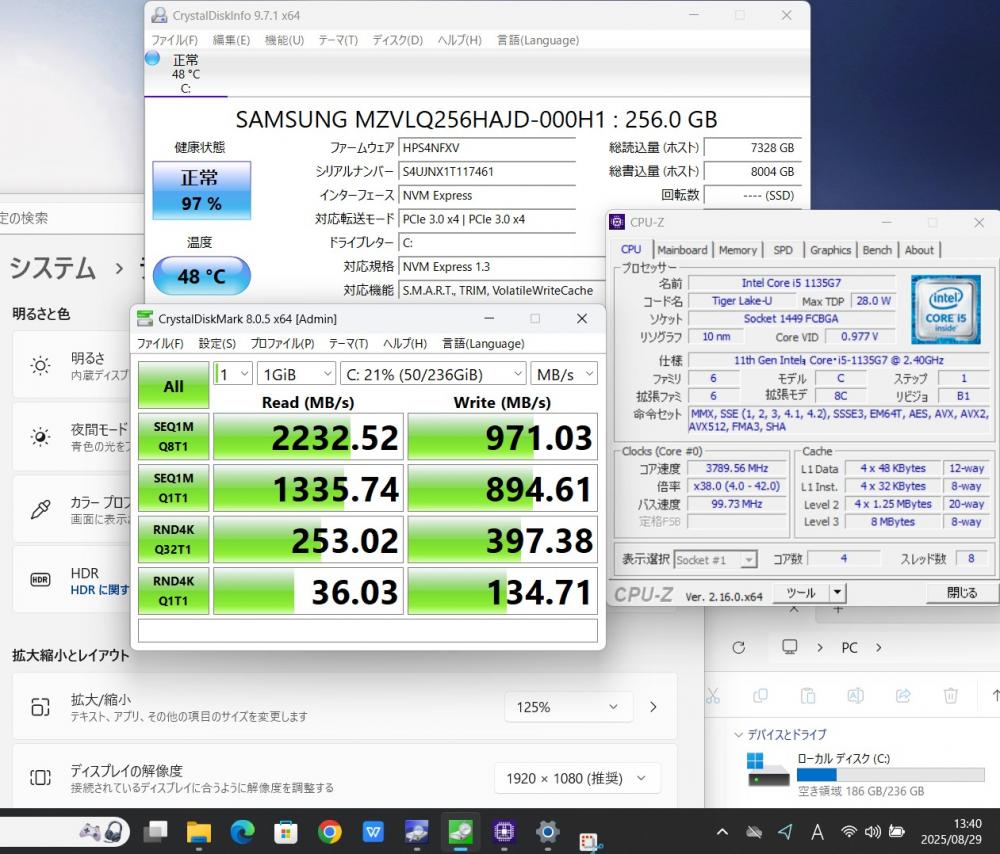This screenshot has width=1000, height=854.
Task: Switch to CPU-Z SPD tab
Action: coord(783,250)
